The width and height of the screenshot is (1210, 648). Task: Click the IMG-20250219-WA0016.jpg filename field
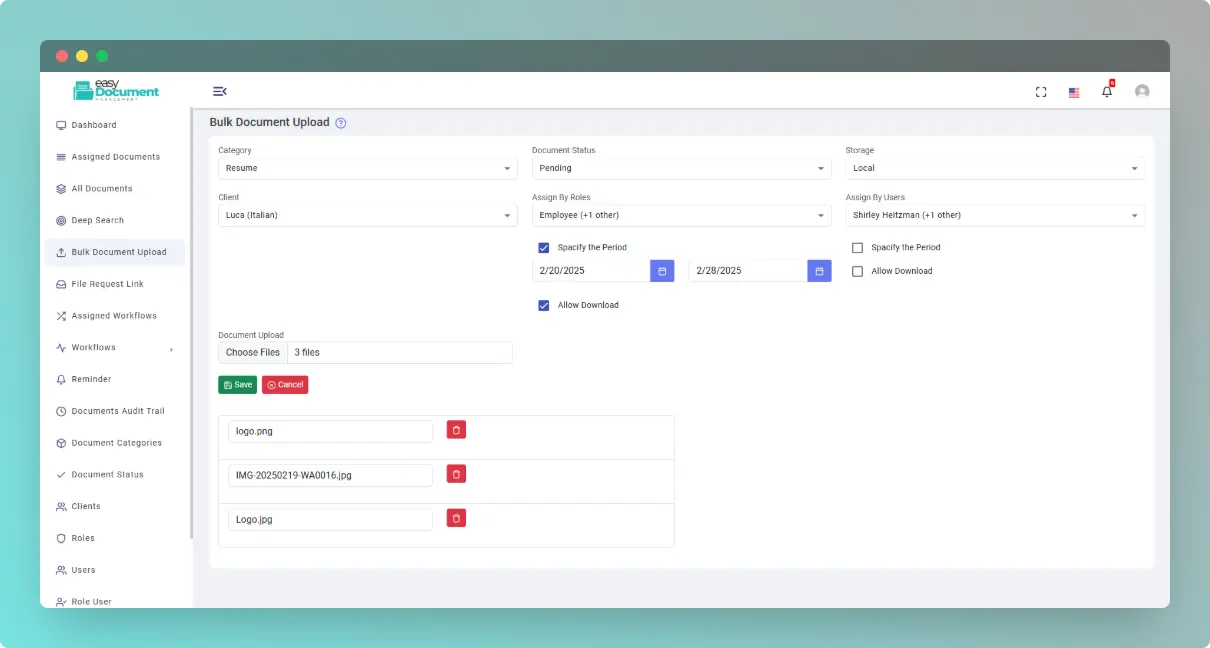tap(330, 475)
